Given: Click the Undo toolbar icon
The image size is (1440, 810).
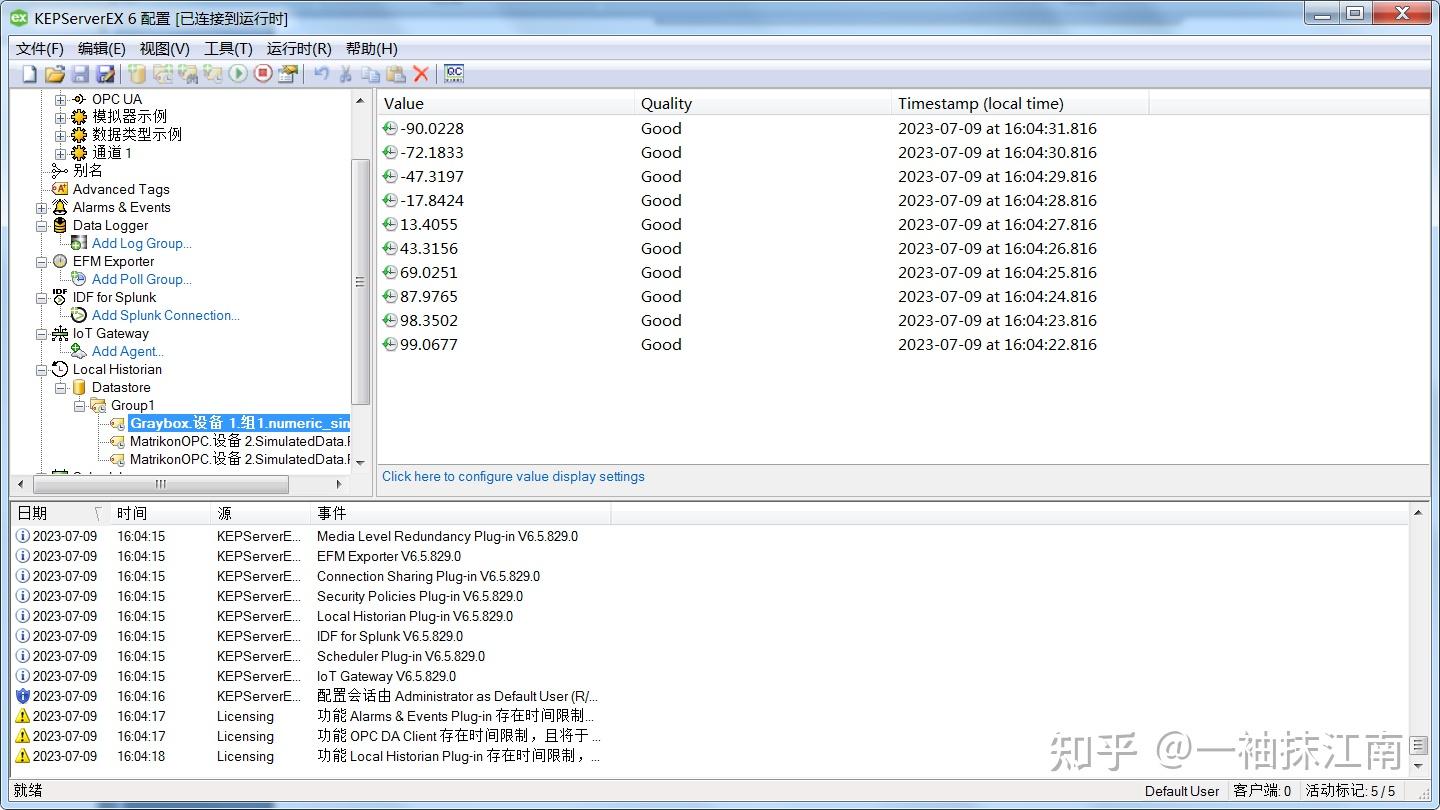Looking at the screenshot, I should click(318, 74).
